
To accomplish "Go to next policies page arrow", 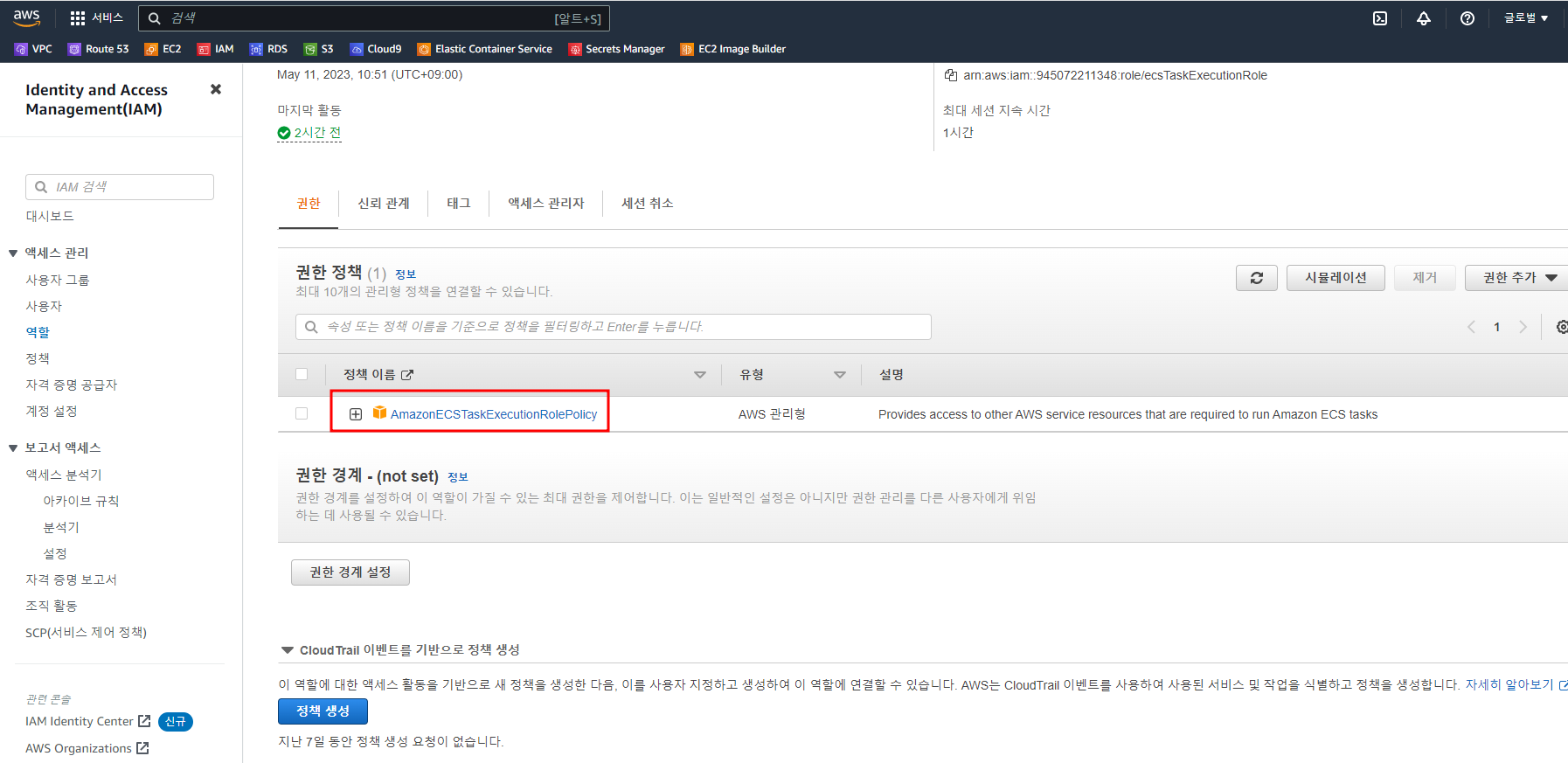I will 1523,327.
